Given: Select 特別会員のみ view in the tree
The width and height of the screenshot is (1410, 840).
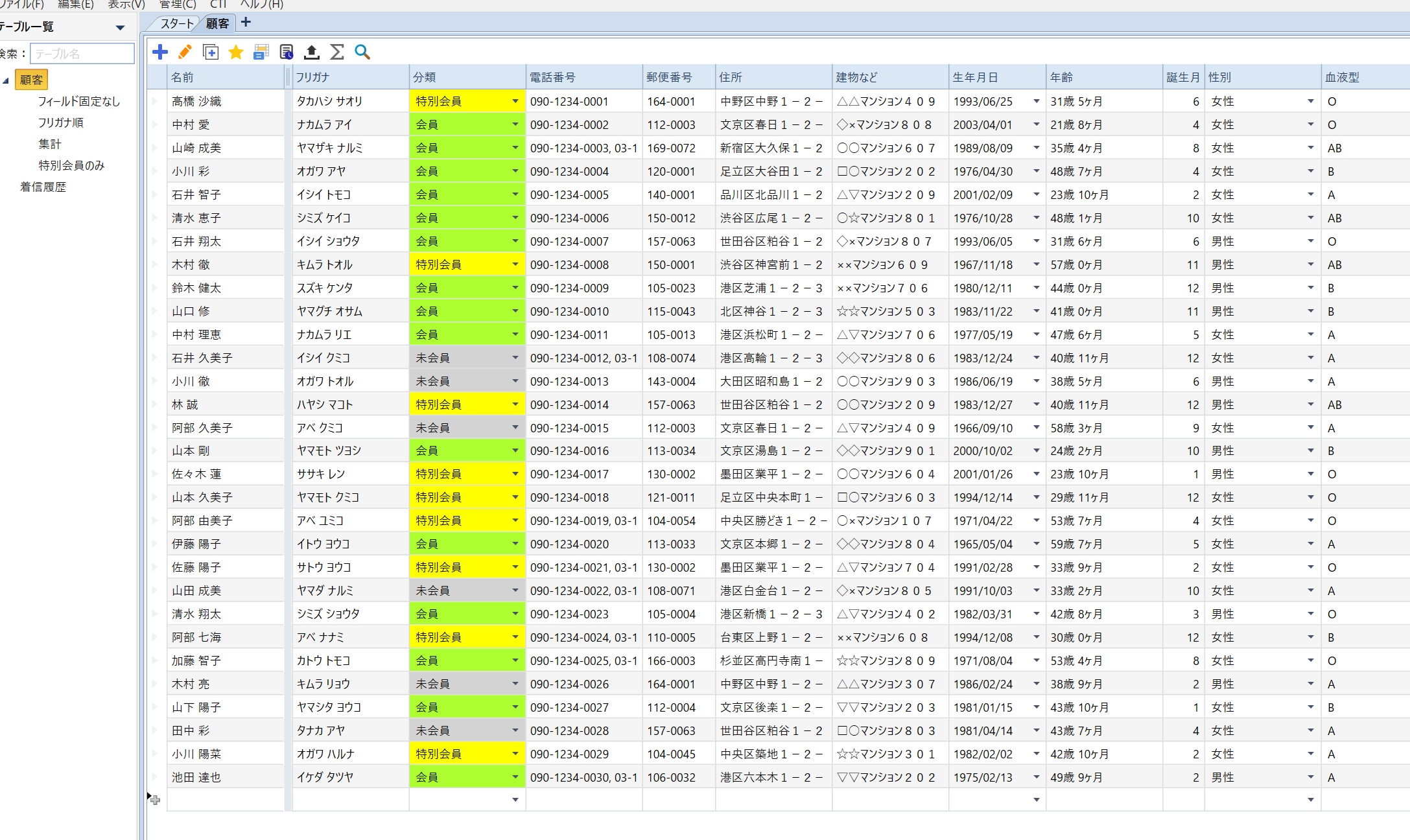Looking at the screenshot, I should coord(71,165).
